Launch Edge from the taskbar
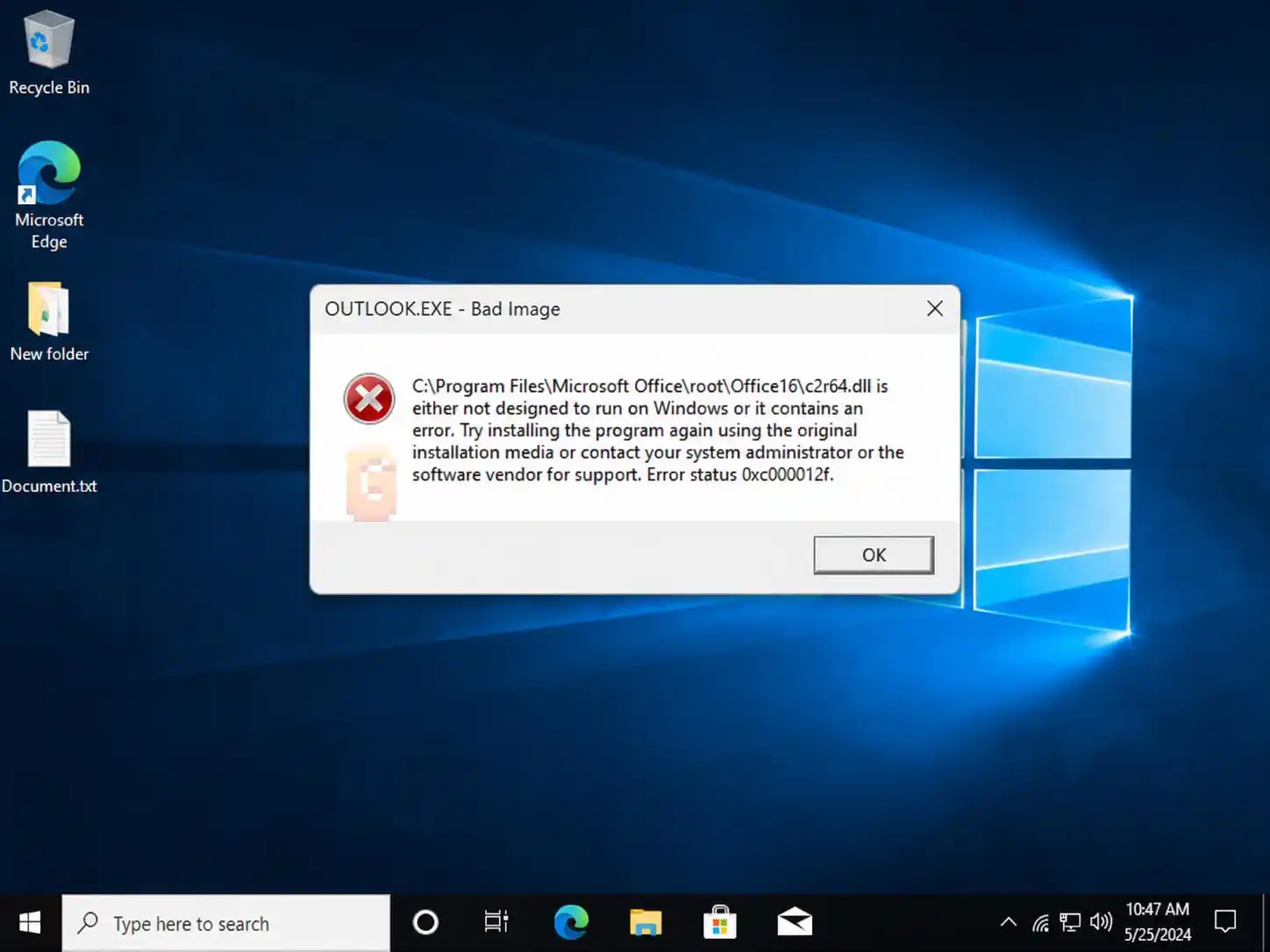This screenshot has height=952, width=1270. pyautogui.click(x=571, y=923)
